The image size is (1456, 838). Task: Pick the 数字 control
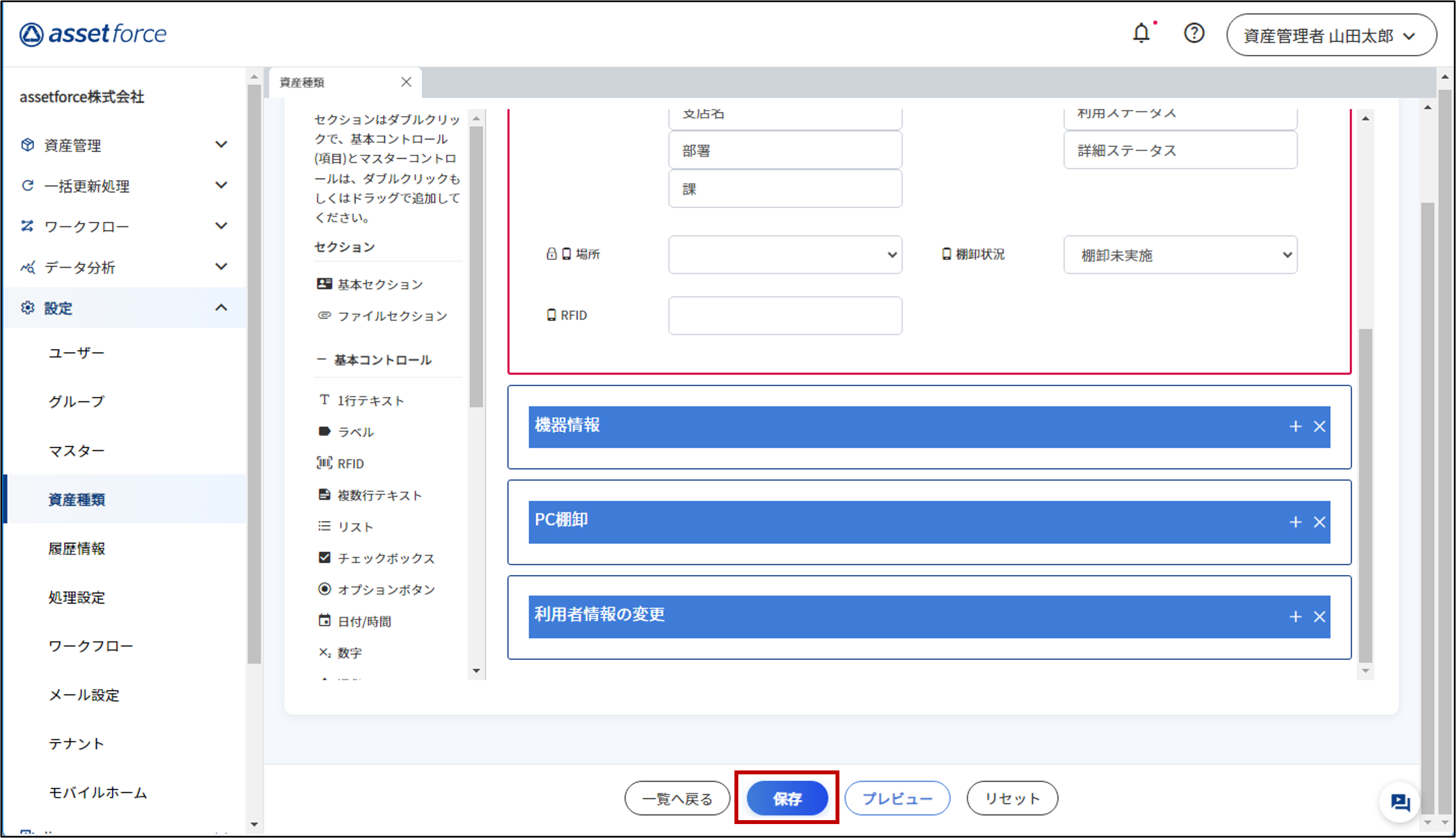tap(340, 653)
